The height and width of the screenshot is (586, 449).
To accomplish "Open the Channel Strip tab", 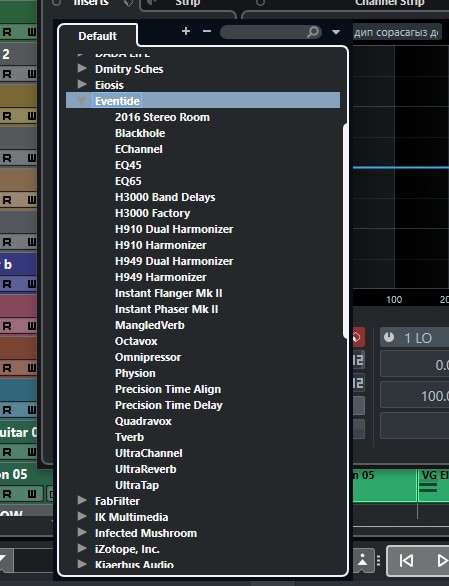I will tap(390, 3).
